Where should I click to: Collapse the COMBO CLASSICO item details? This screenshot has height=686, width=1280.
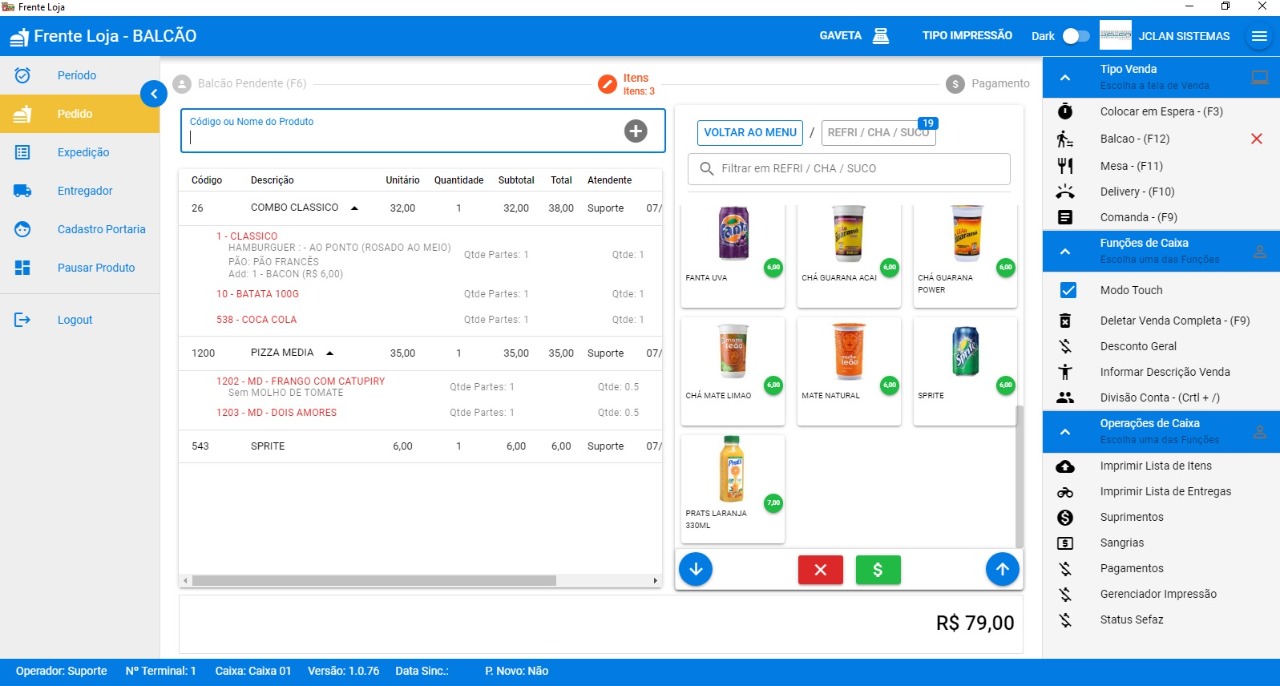(x=354, y=208)
